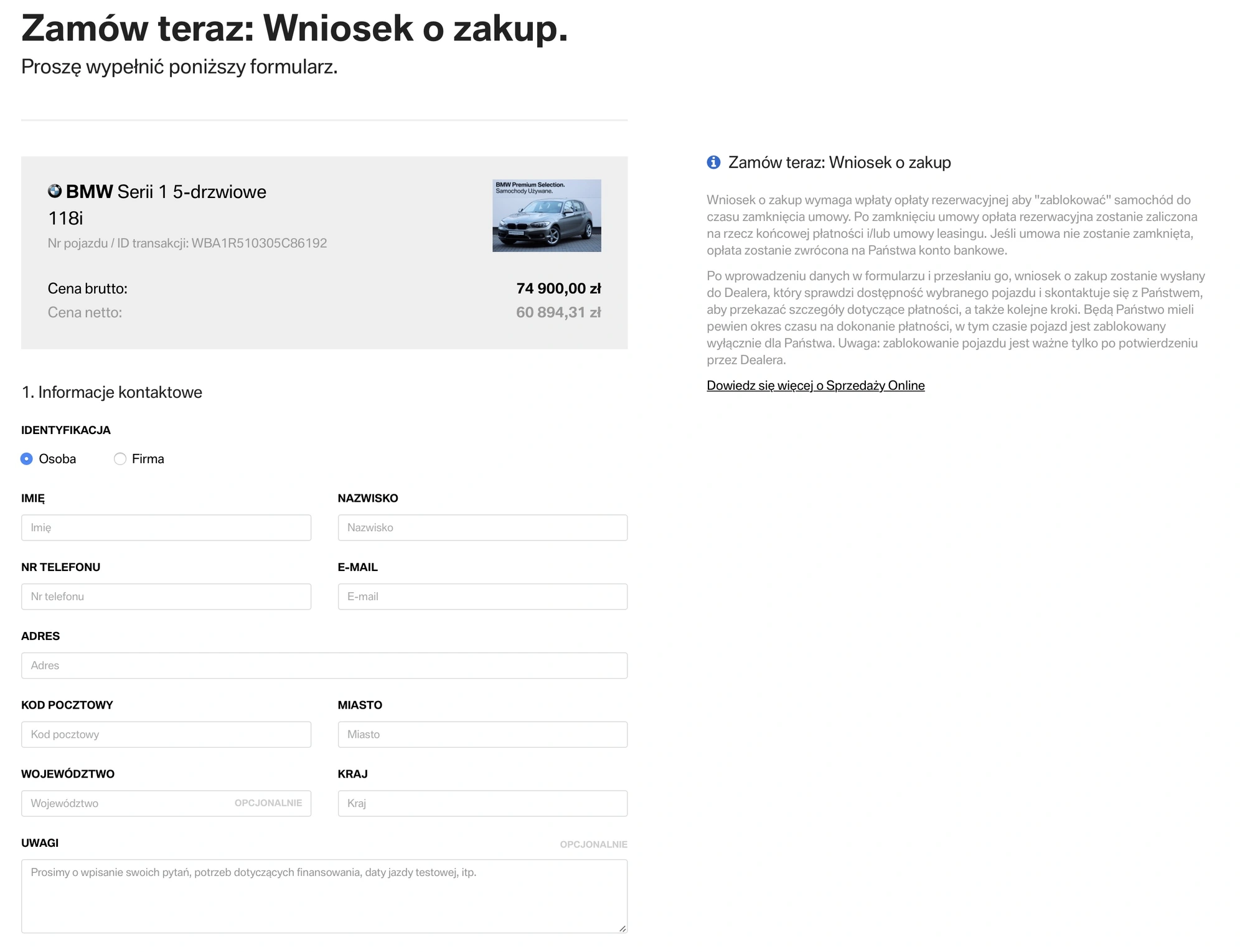Viewport: 1245px width, 952px height.
Task: Click the Kod pocztowy field
Action: point(166,735)
